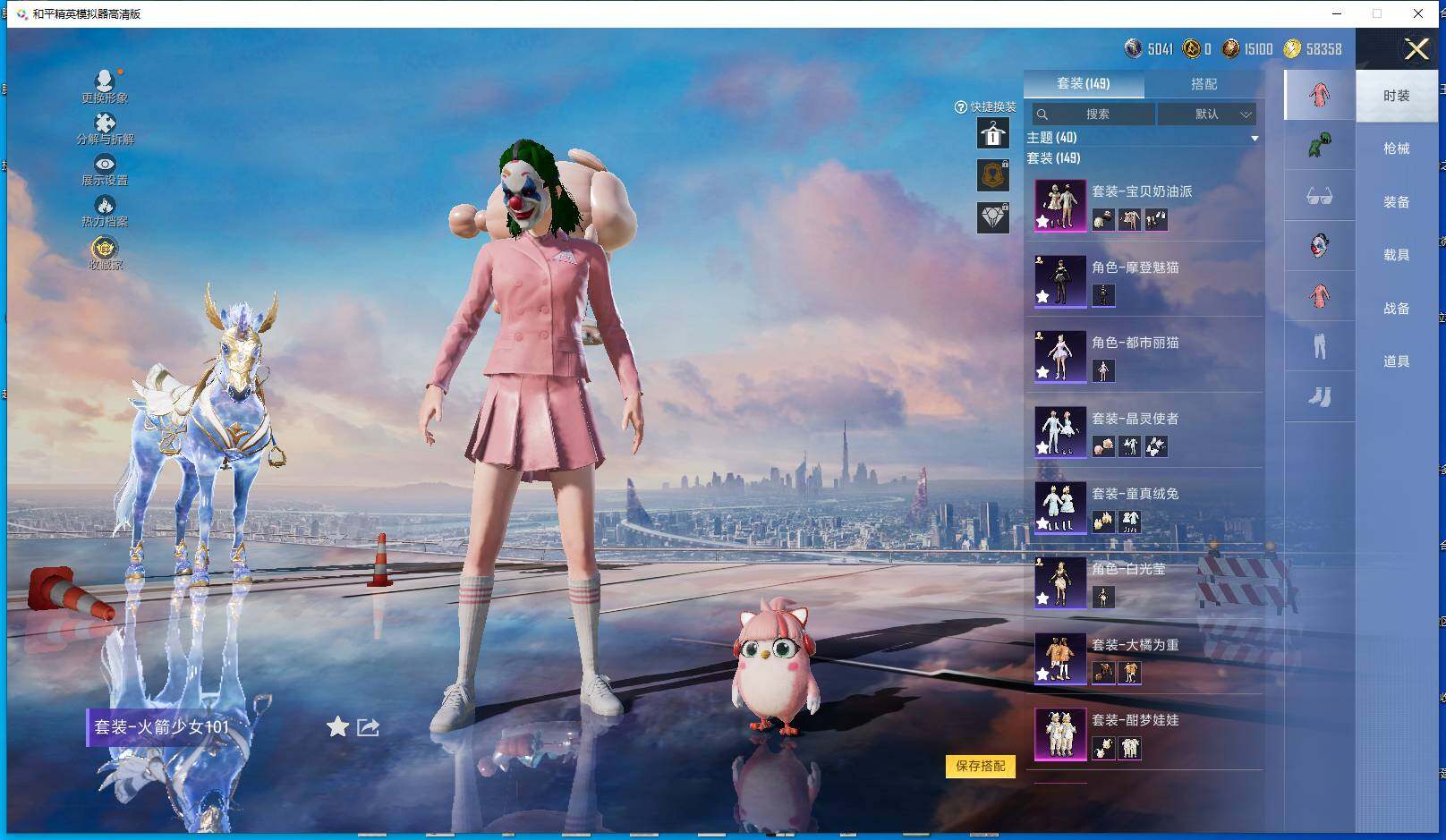The height and width of the screenshot is (840, 1446).
Task: Select the clothing item icon under 套装-大橘为重
Action: tap(1130, 673)
